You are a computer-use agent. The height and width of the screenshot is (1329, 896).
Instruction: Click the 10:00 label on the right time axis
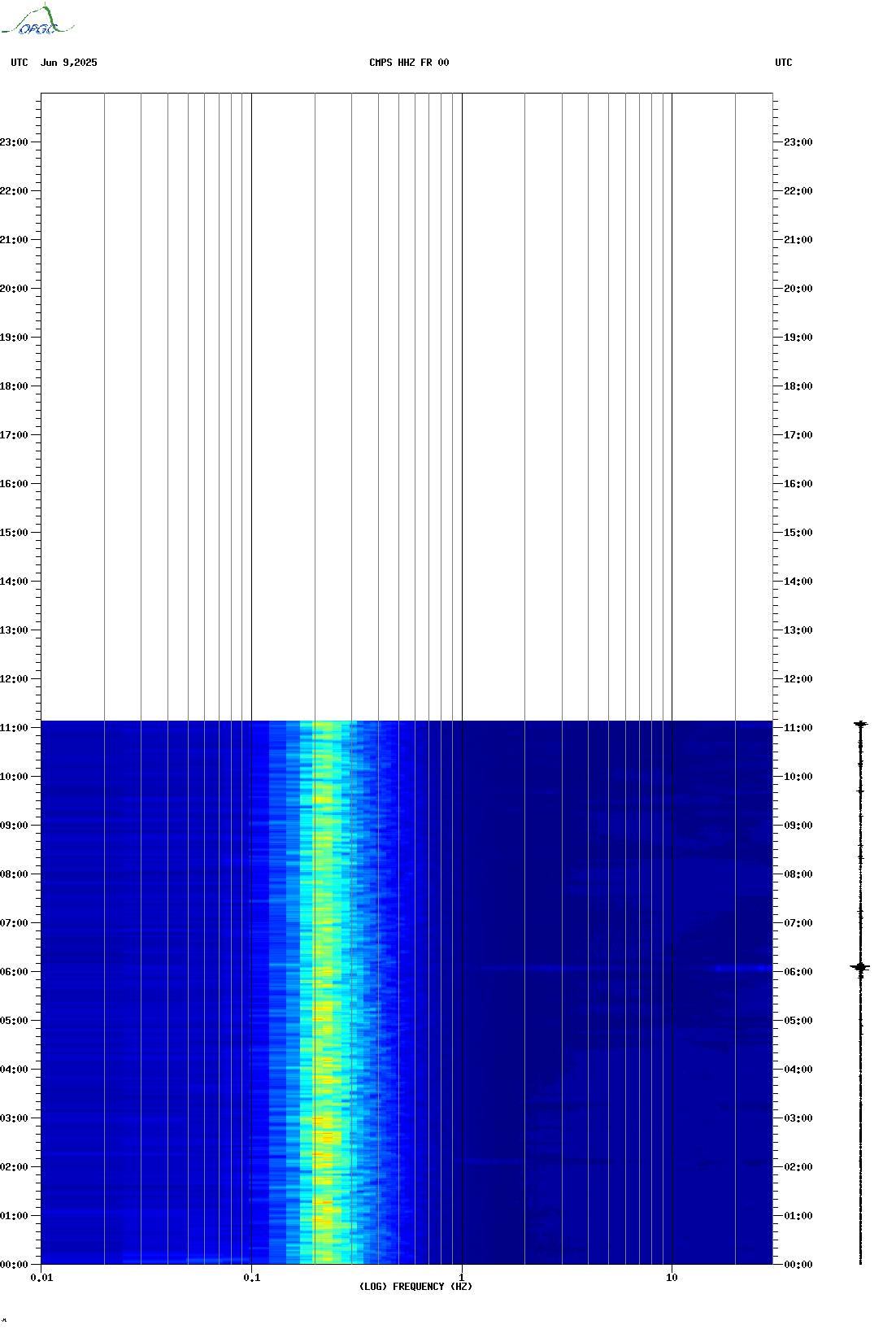(798, 777)
